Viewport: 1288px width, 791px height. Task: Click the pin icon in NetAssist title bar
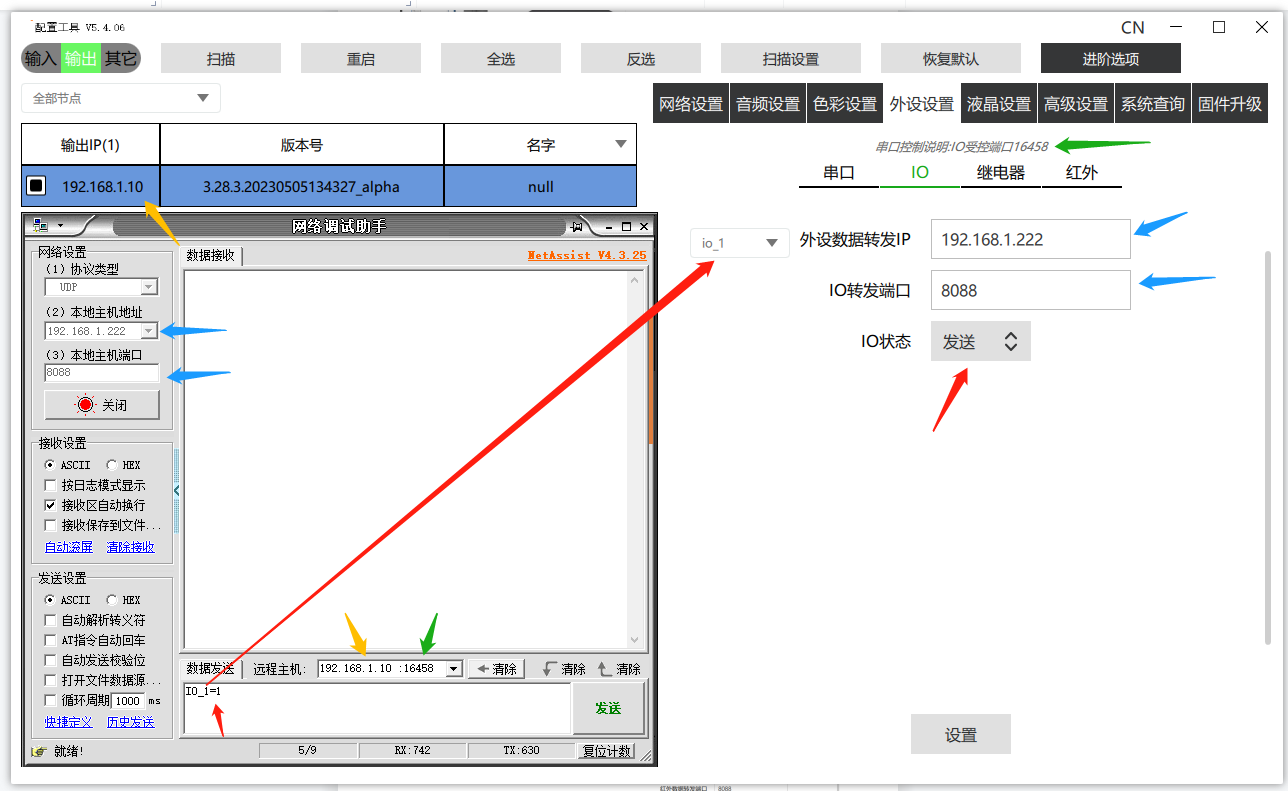tap(576, 226)
